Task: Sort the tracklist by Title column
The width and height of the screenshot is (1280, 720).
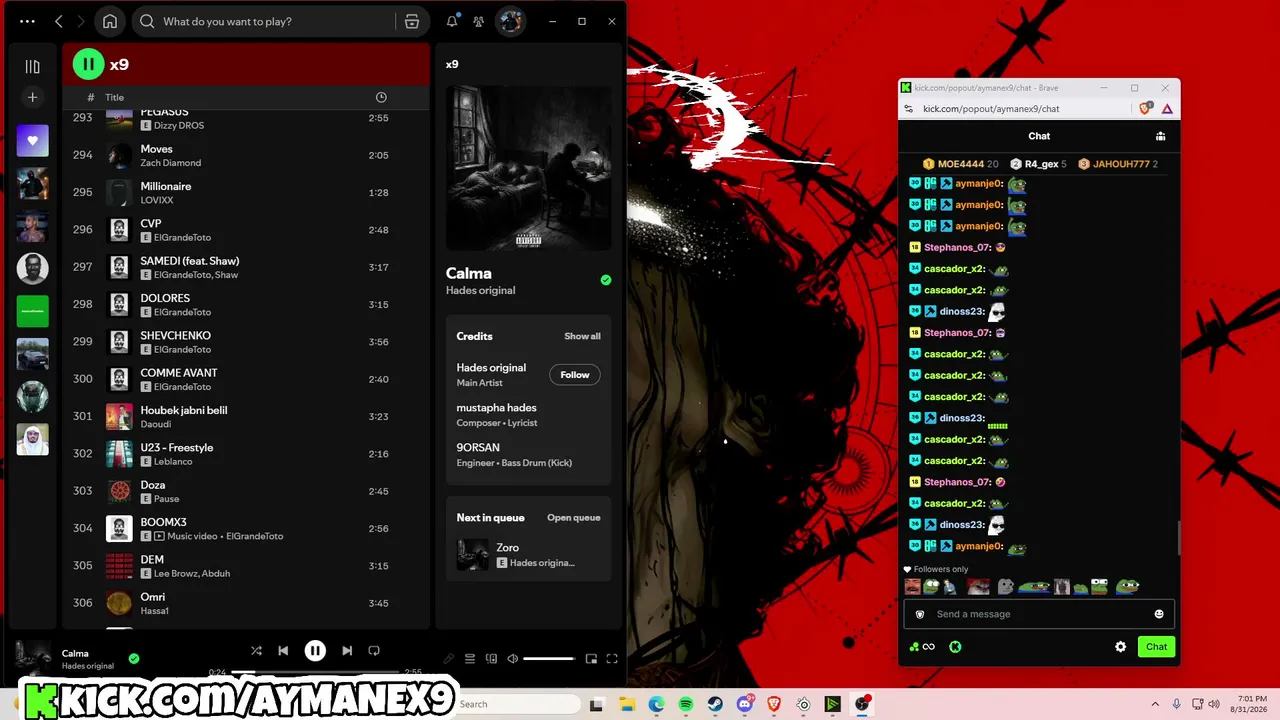Action: tap(115, 97)
